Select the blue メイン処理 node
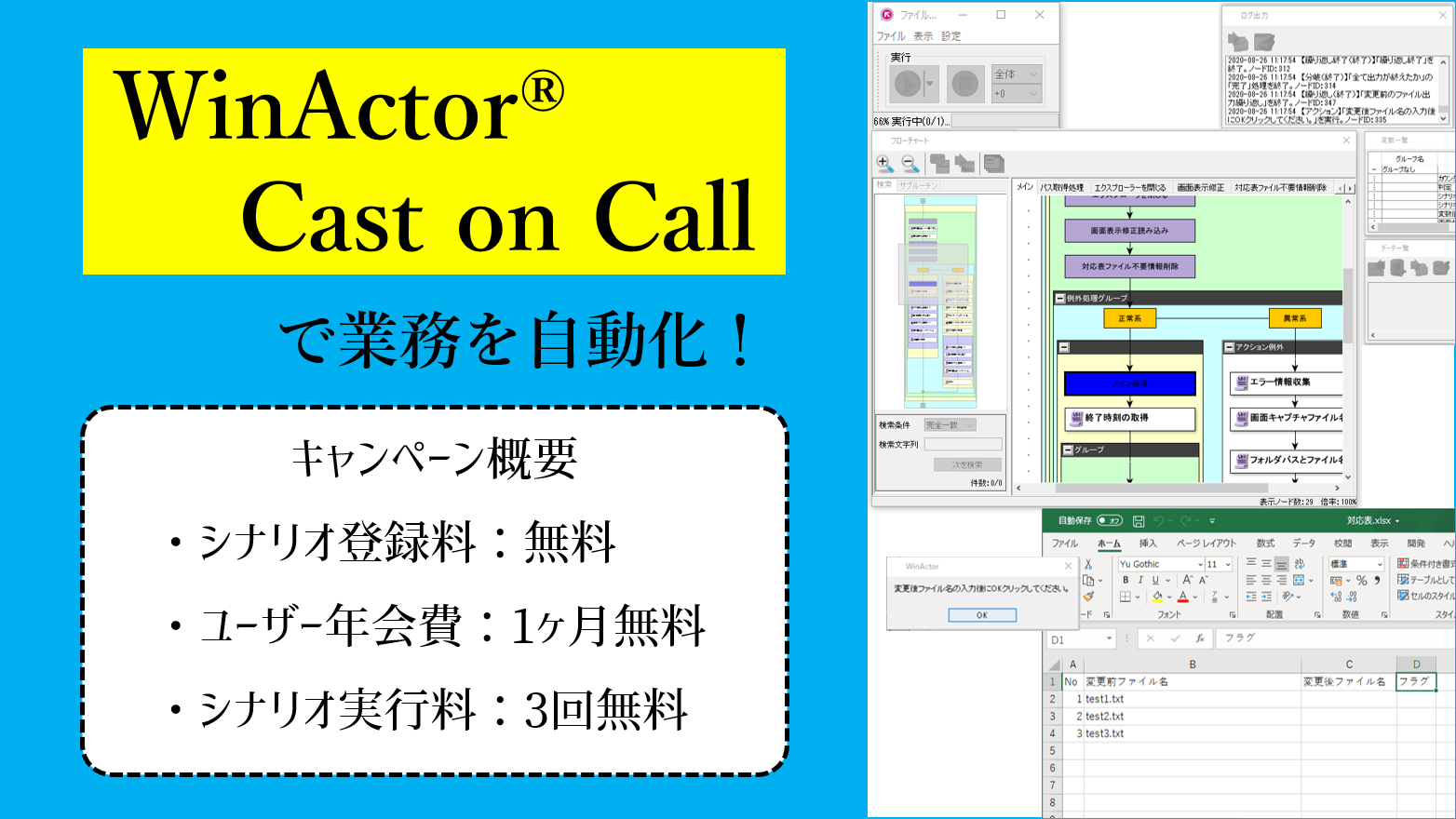 tap(1130, 383)
